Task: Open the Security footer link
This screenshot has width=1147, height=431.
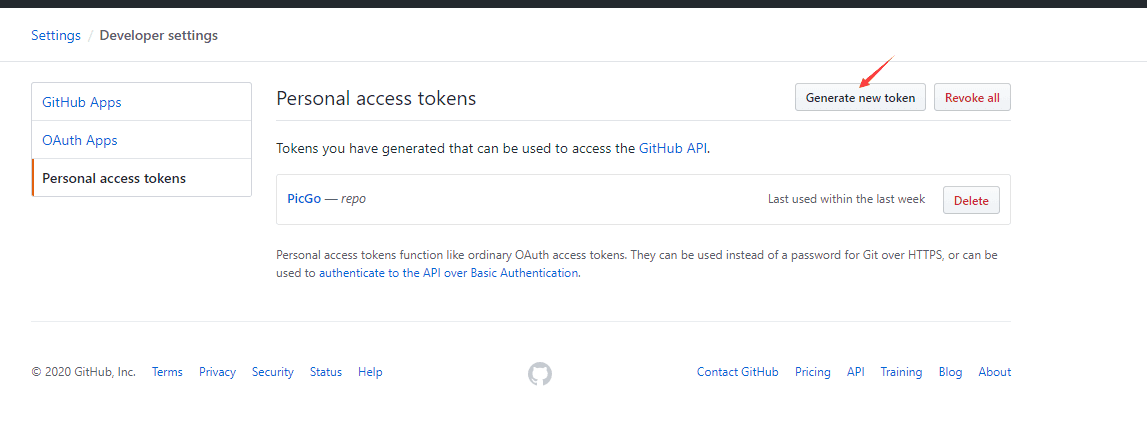Action: [273, 372]
